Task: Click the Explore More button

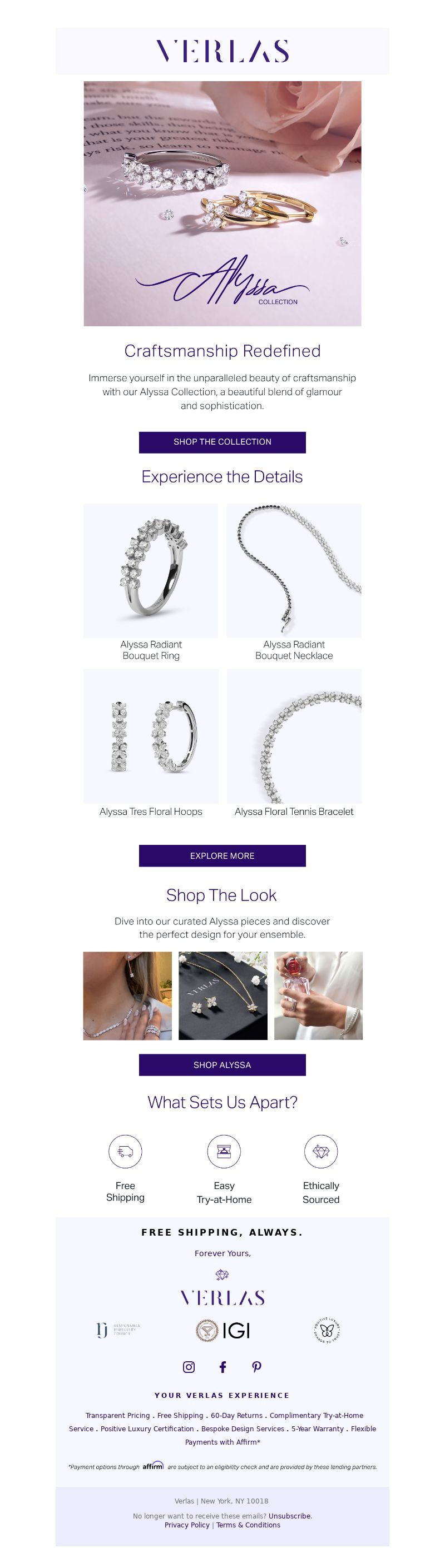Action: (x=222, y=856)
